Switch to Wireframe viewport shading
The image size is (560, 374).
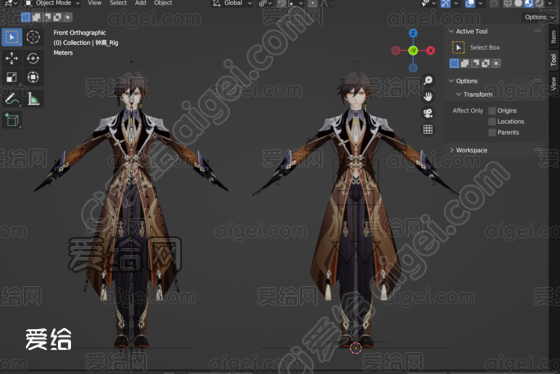click(508, 4)
